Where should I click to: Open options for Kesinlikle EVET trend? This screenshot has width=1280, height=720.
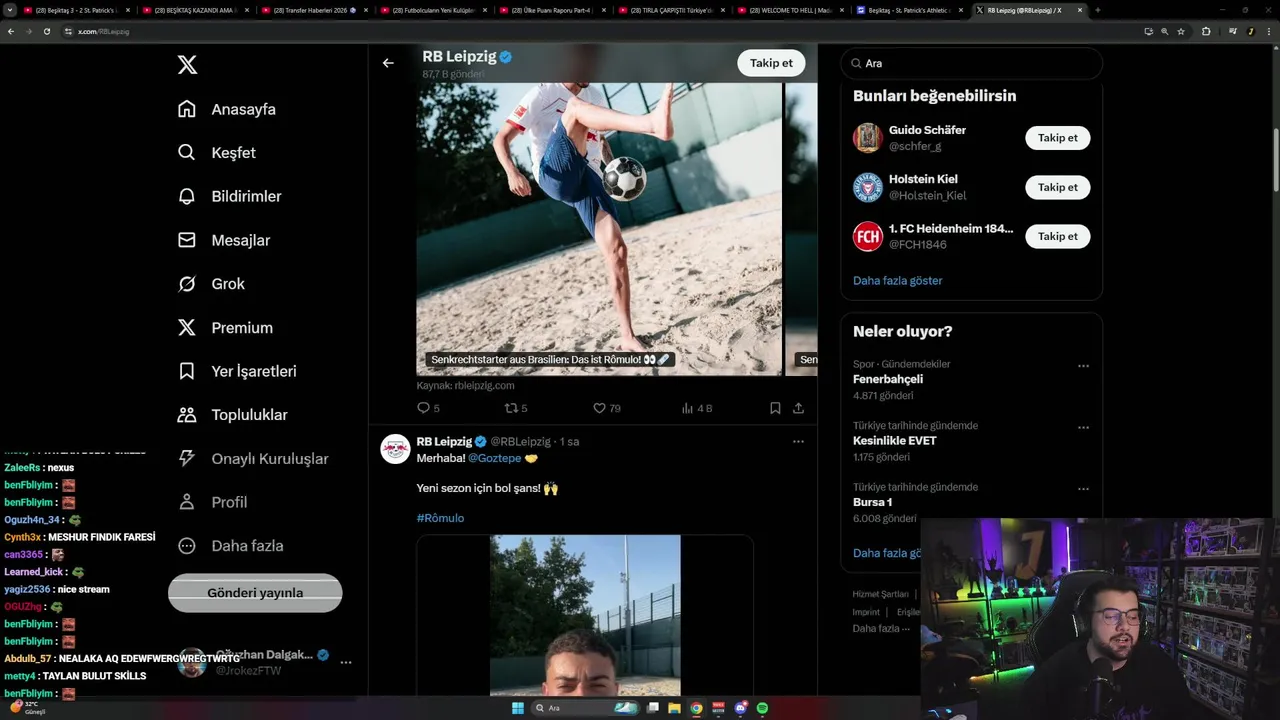(x=1083, y=427)
